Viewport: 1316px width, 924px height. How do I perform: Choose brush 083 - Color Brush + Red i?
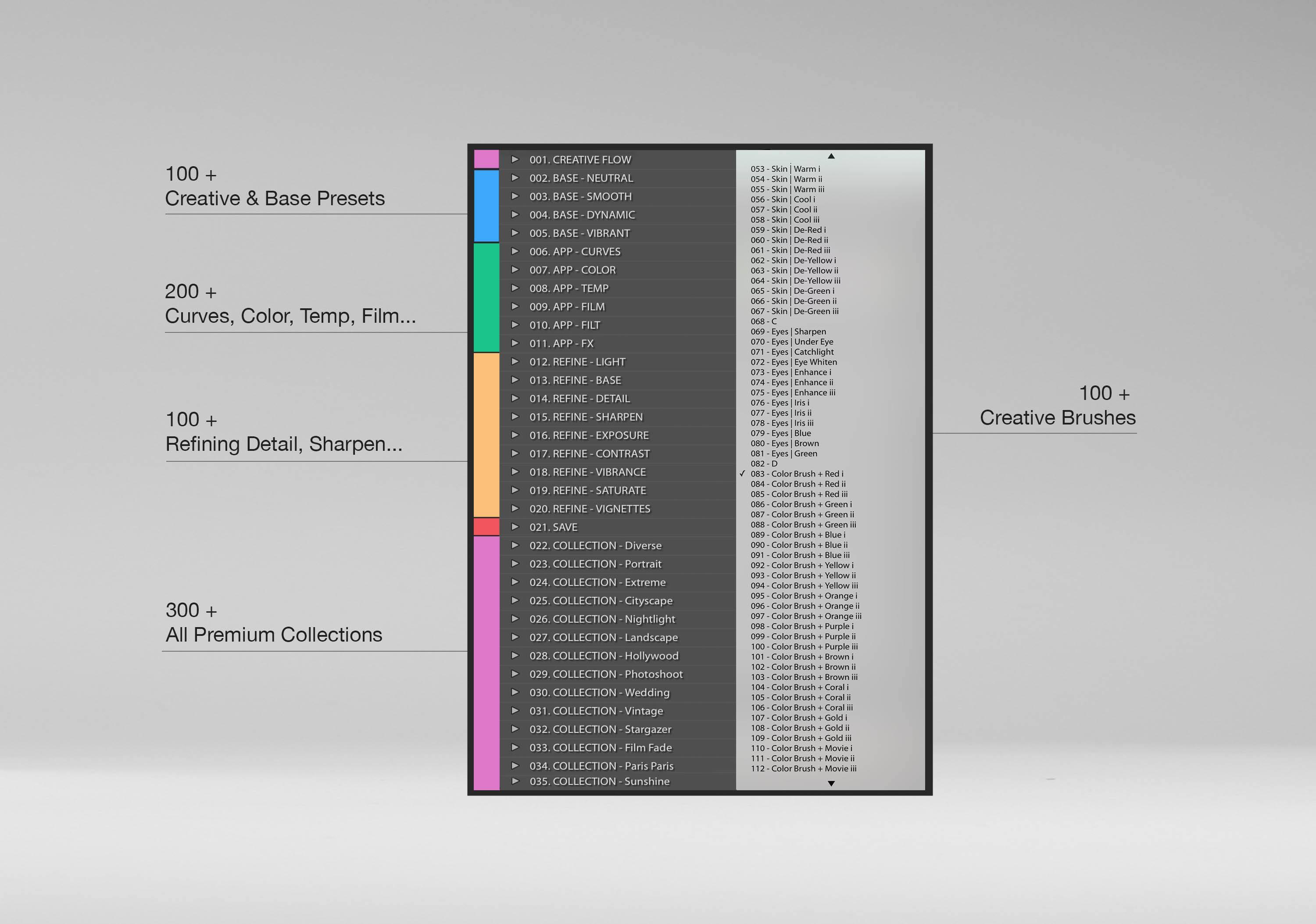797,474
